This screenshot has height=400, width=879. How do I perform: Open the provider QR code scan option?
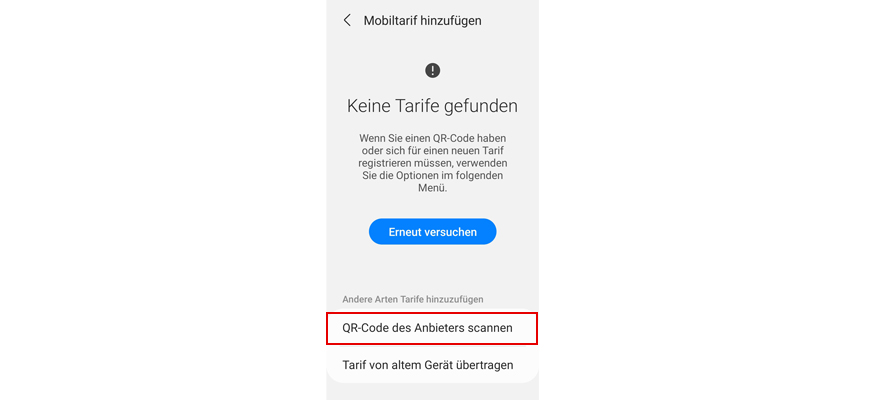(432, 328)
